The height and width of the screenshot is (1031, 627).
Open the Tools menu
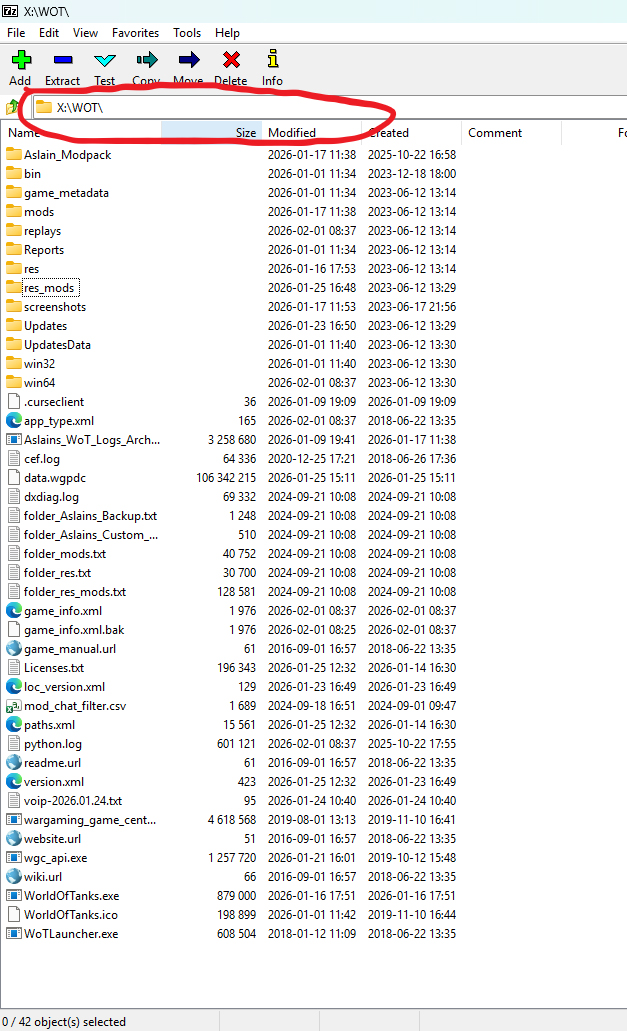(x=187, y=33)
